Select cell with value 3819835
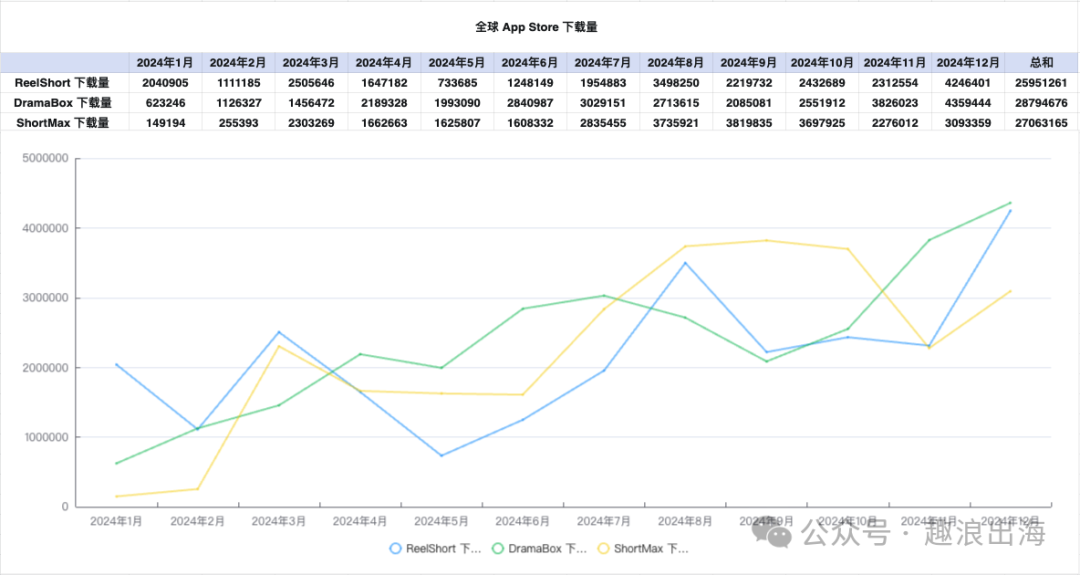This screenshot has width=1080, height=575. [x=749, y=123]
